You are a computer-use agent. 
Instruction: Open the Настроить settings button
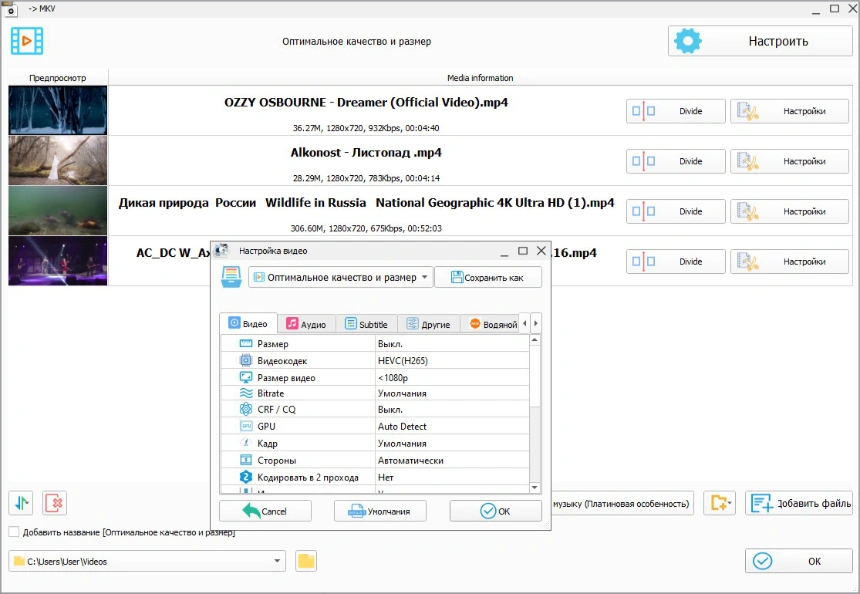pyautogui.click(x=760, y=41)
